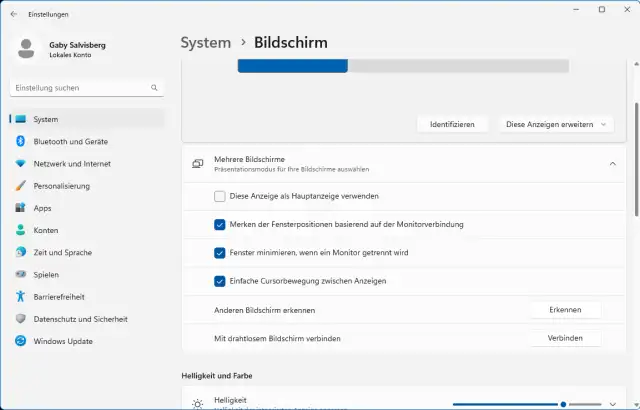Collapse the 'Mehrere Bildschirme' section
The width and height of the screenshot is (640, 410).
[x=612, y=163]
